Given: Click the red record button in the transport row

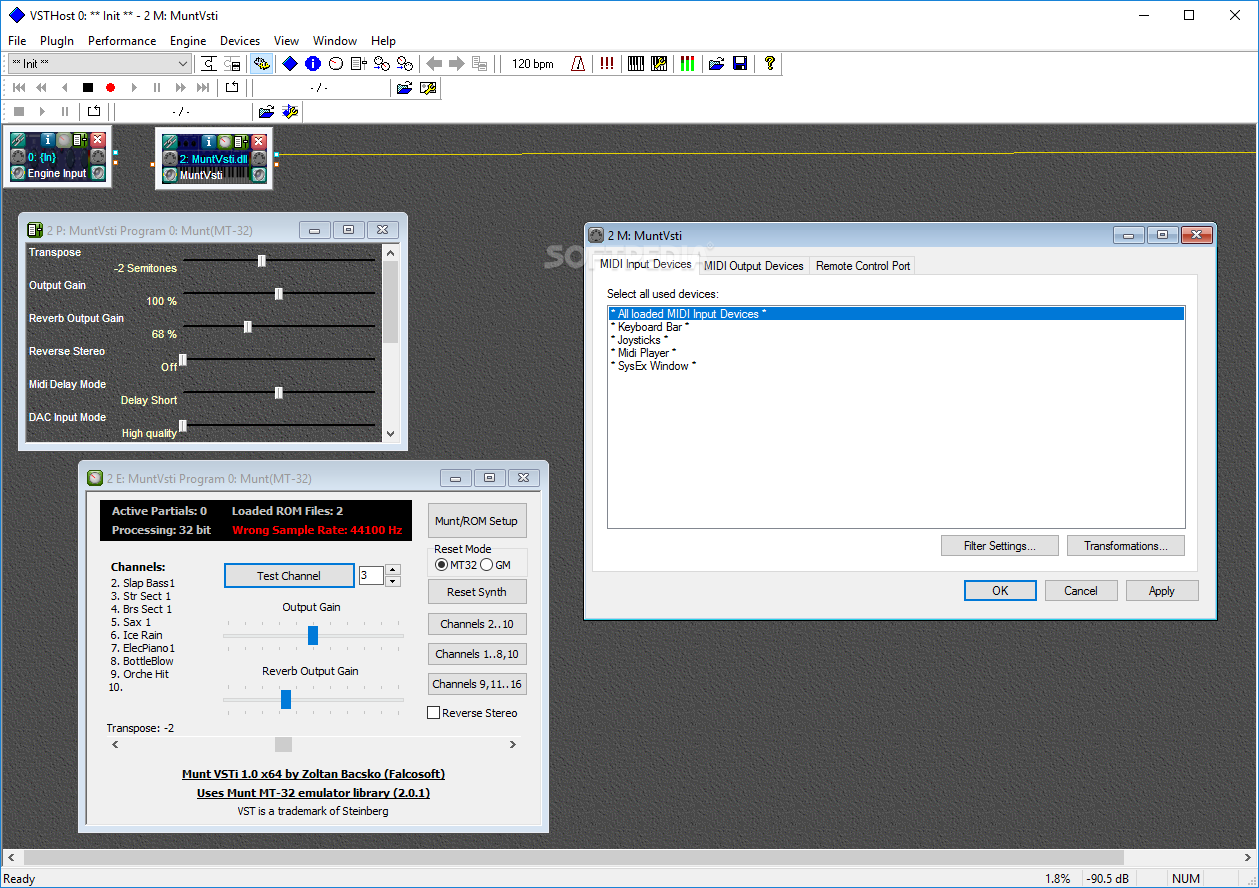Looking at the screenshot, I should [x=110, y=88].
